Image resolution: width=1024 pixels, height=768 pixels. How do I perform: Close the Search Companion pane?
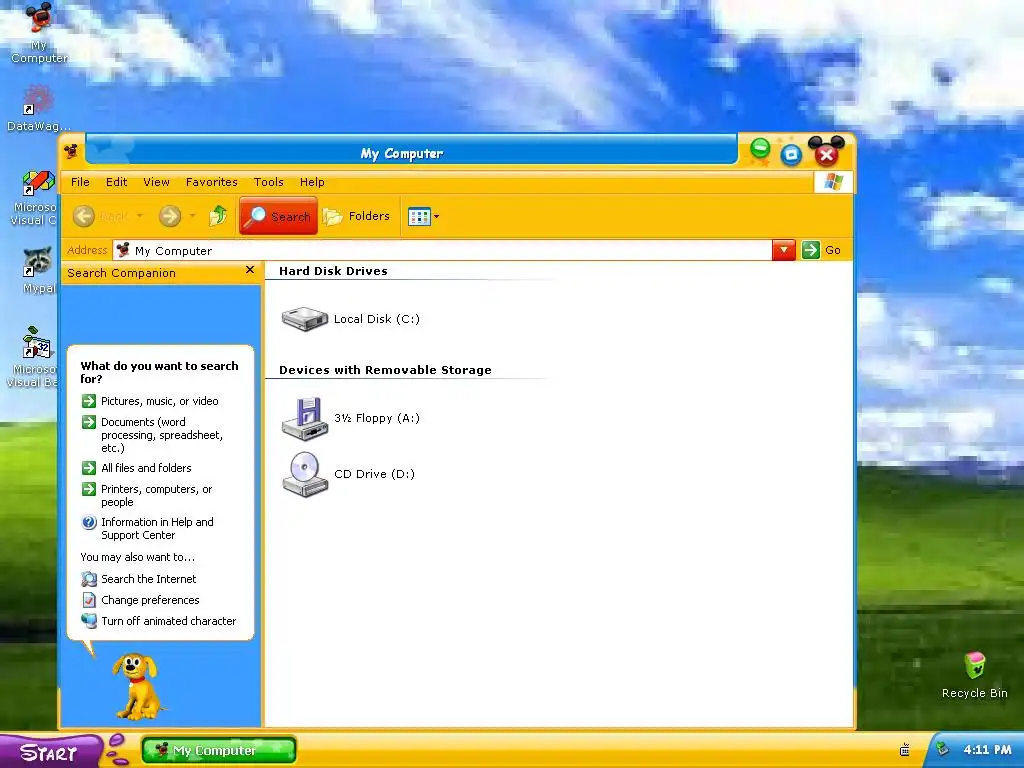coord(249,270)
